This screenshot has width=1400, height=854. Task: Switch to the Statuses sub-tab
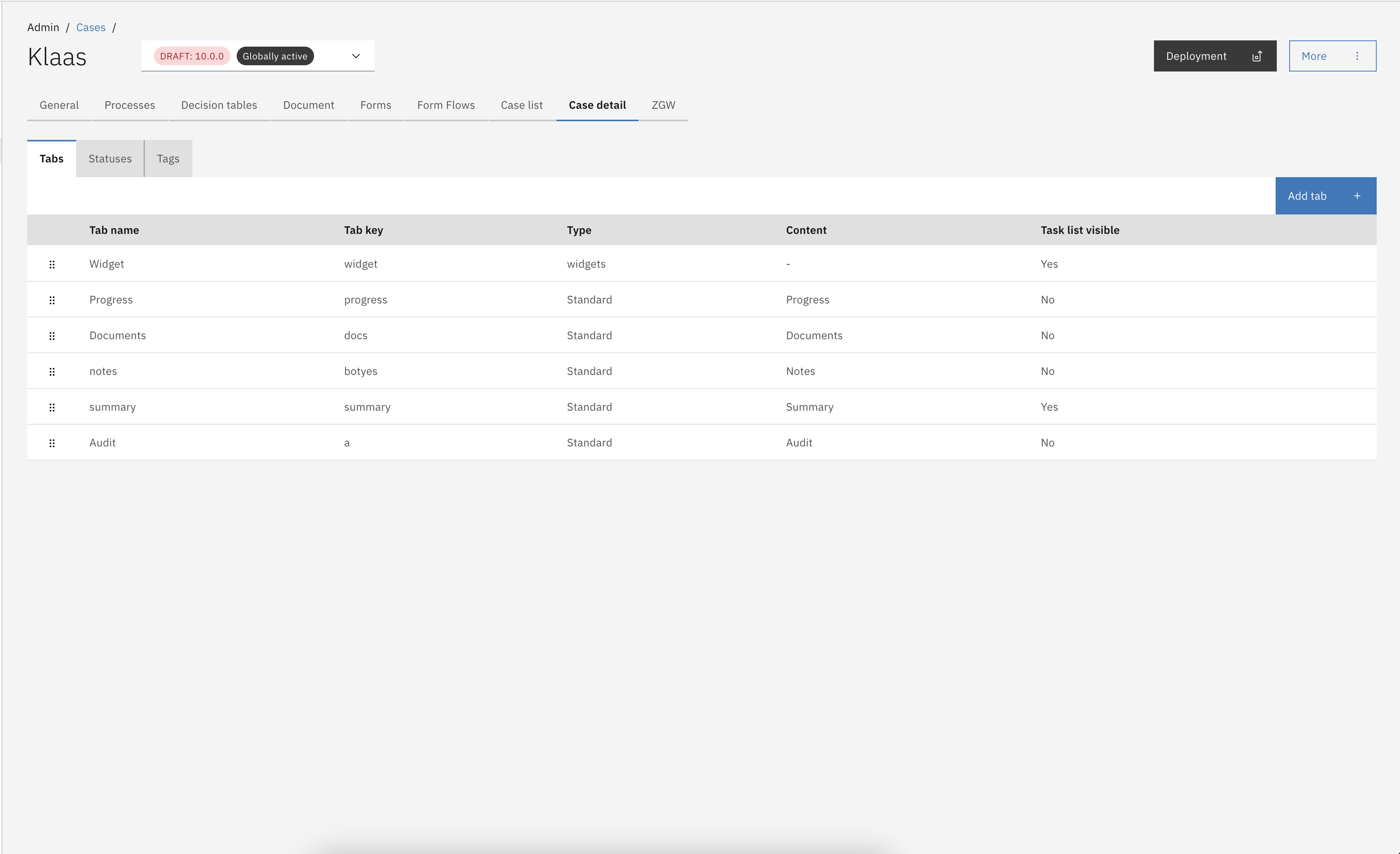pos(110,159)
